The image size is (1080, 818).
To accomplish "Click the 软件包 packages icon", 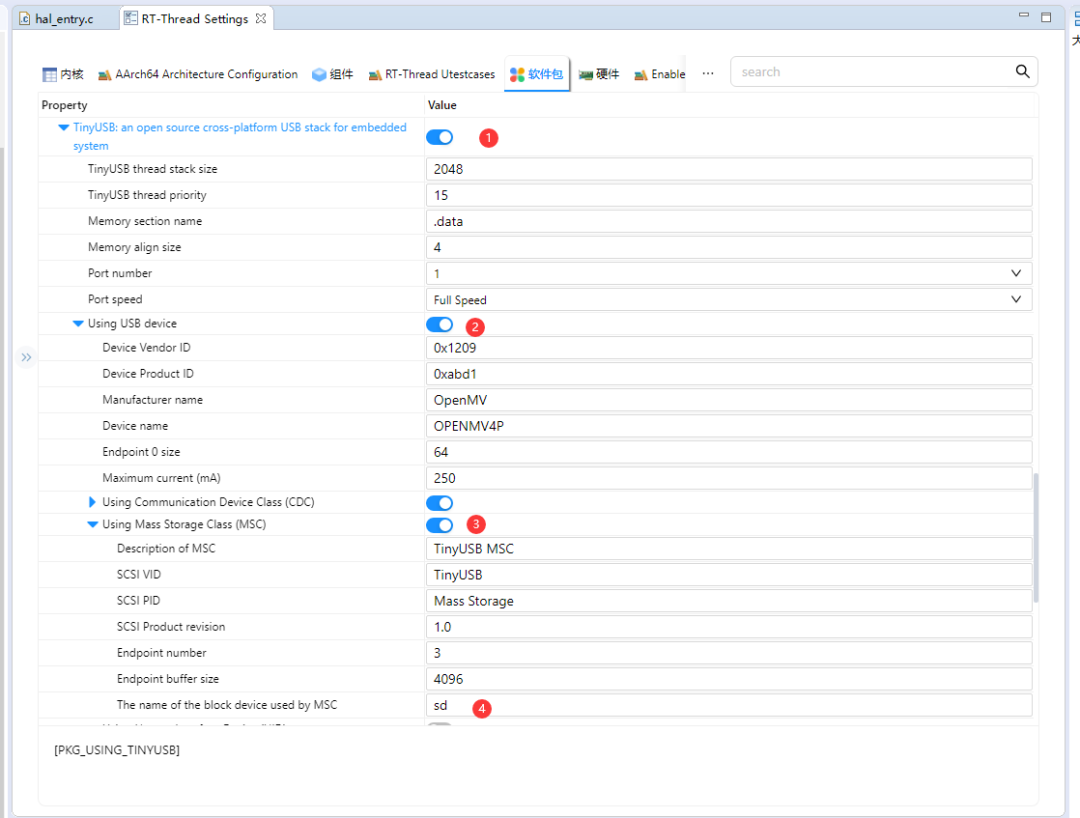I will tap(519, 73).
